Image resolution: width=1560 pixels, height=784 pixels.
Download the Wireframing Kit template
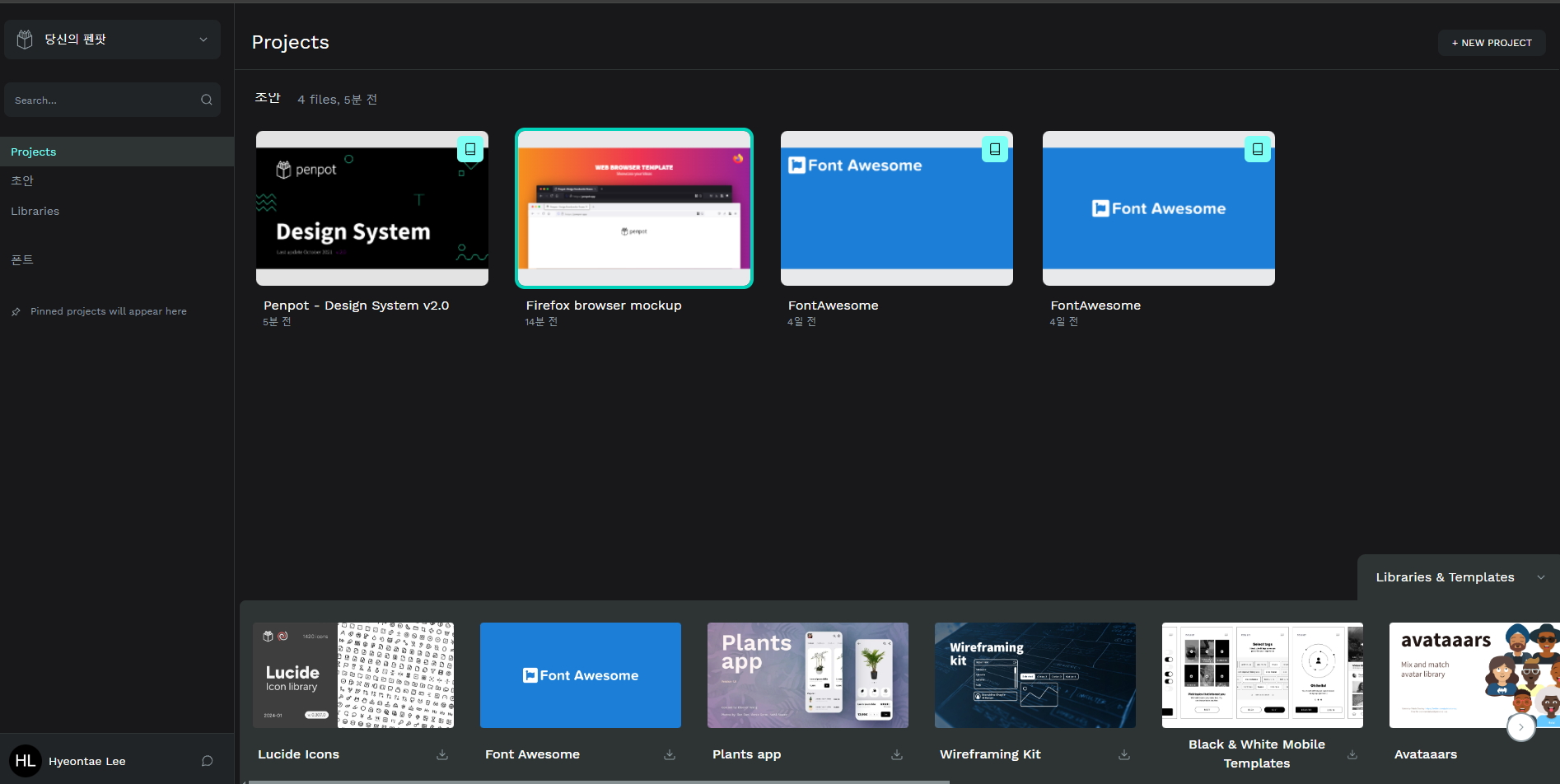(x=1124, y=754)
